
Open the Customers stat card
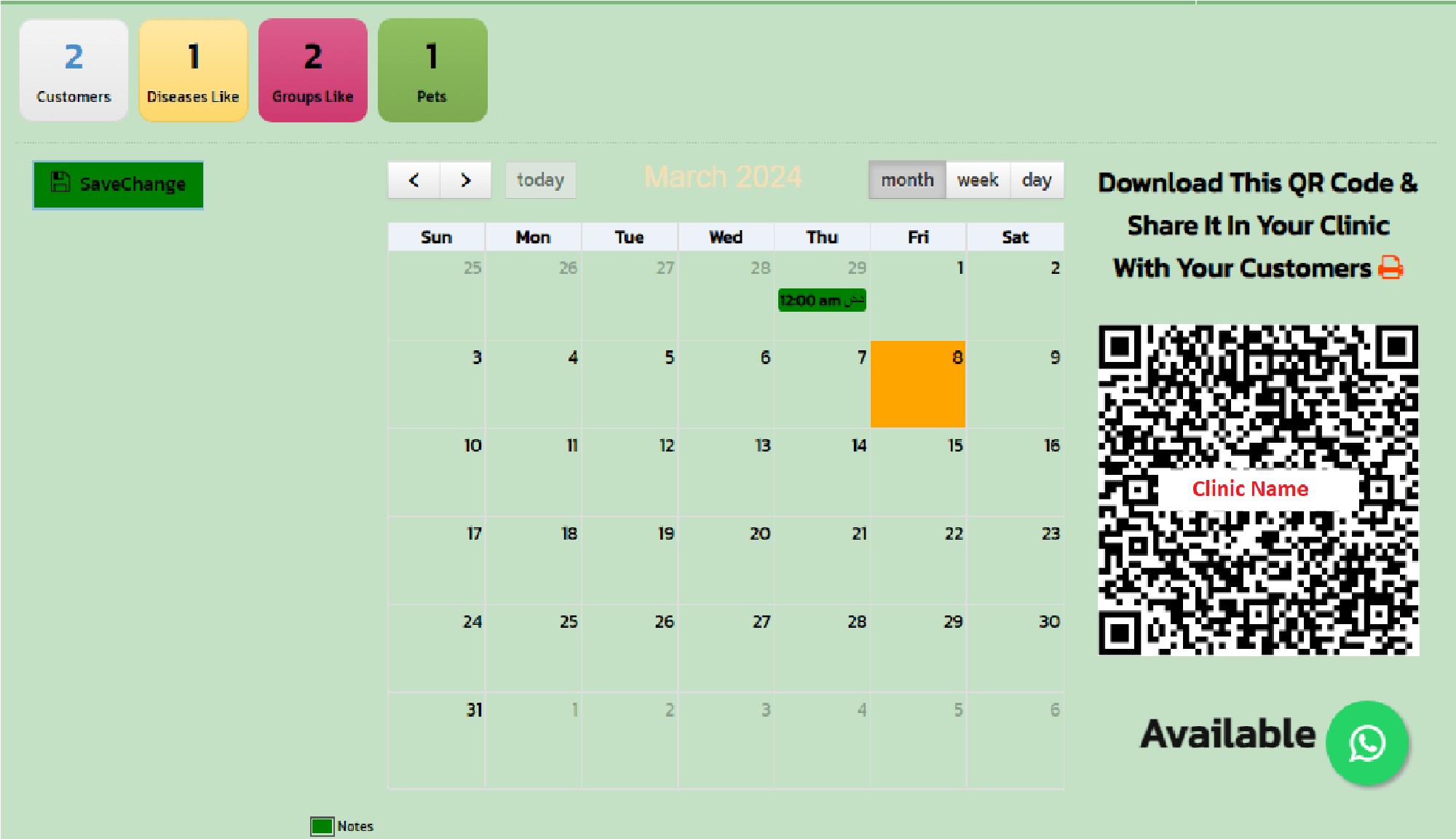[73, 69]
